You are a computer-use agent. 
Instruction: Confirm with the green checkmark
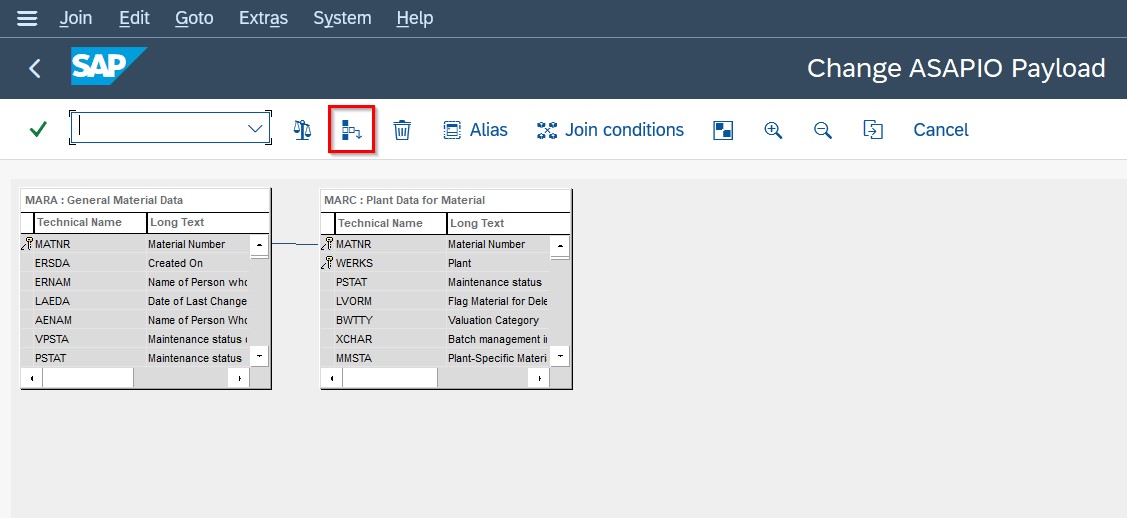click(x=38, y=129)
